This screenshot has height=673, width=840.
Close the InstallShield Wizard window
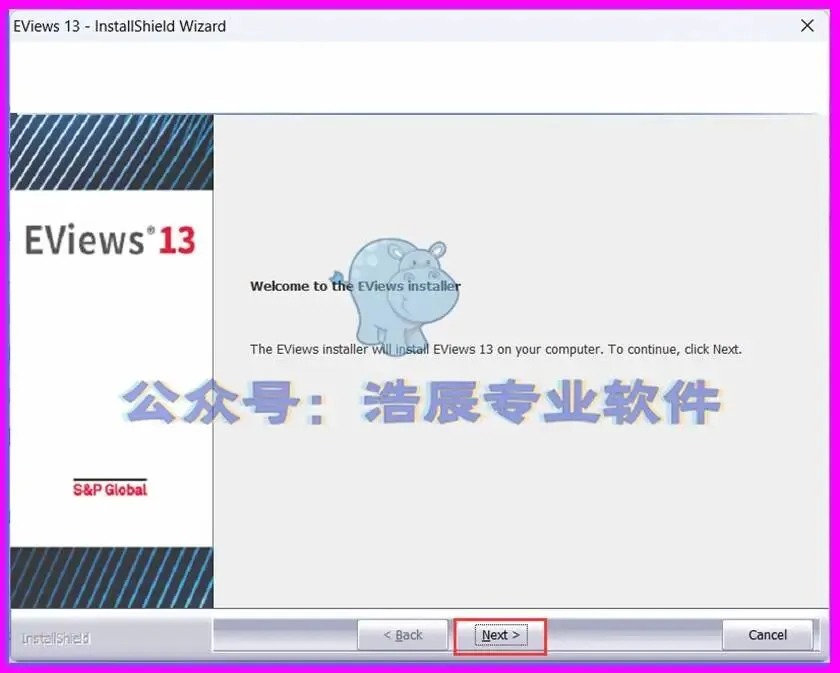(x=807, y=26)
